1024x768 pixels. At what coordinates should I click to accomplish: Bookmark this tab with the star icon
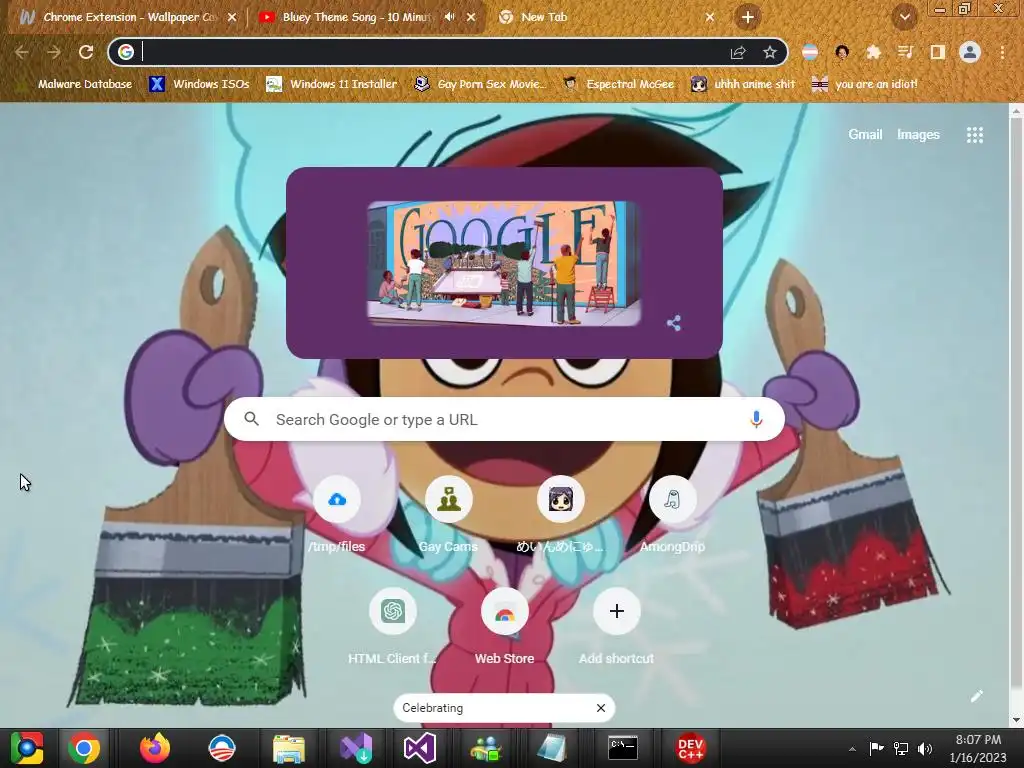tap(770, 52)
